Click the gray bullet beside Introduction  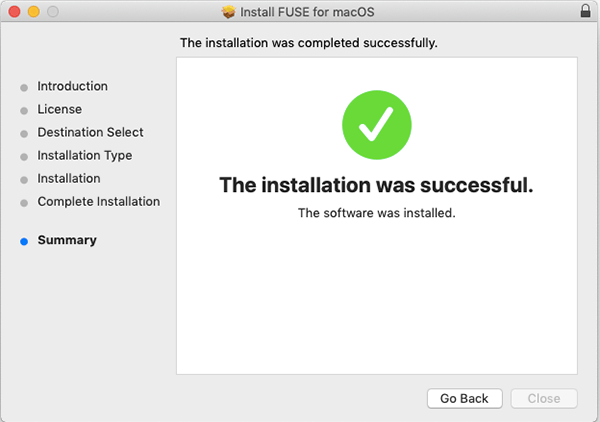[x=24, y=87]
